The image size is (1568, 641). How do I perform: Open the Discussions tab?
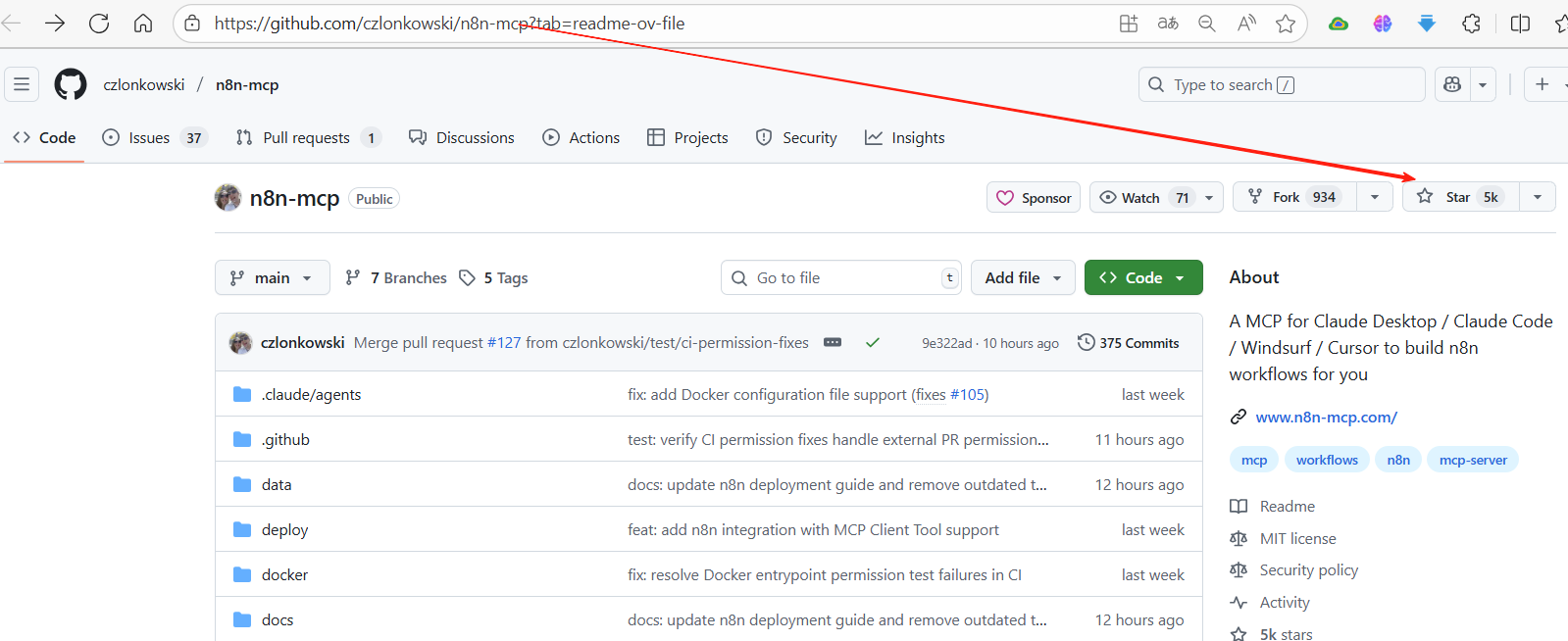(x=462, y=137)
